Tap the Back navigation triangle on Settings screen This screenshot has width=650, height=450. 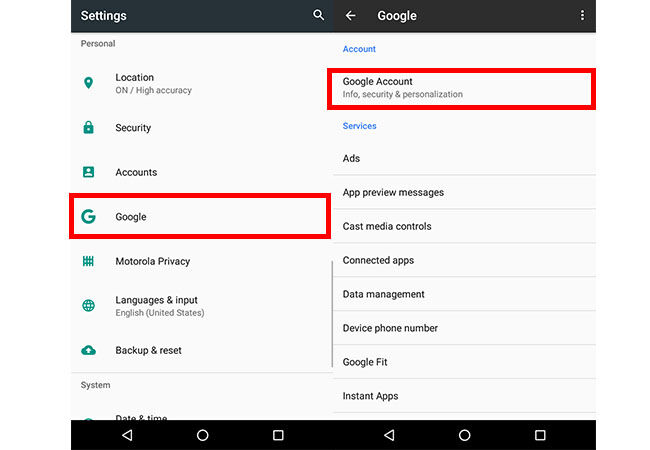pos(127,435)
